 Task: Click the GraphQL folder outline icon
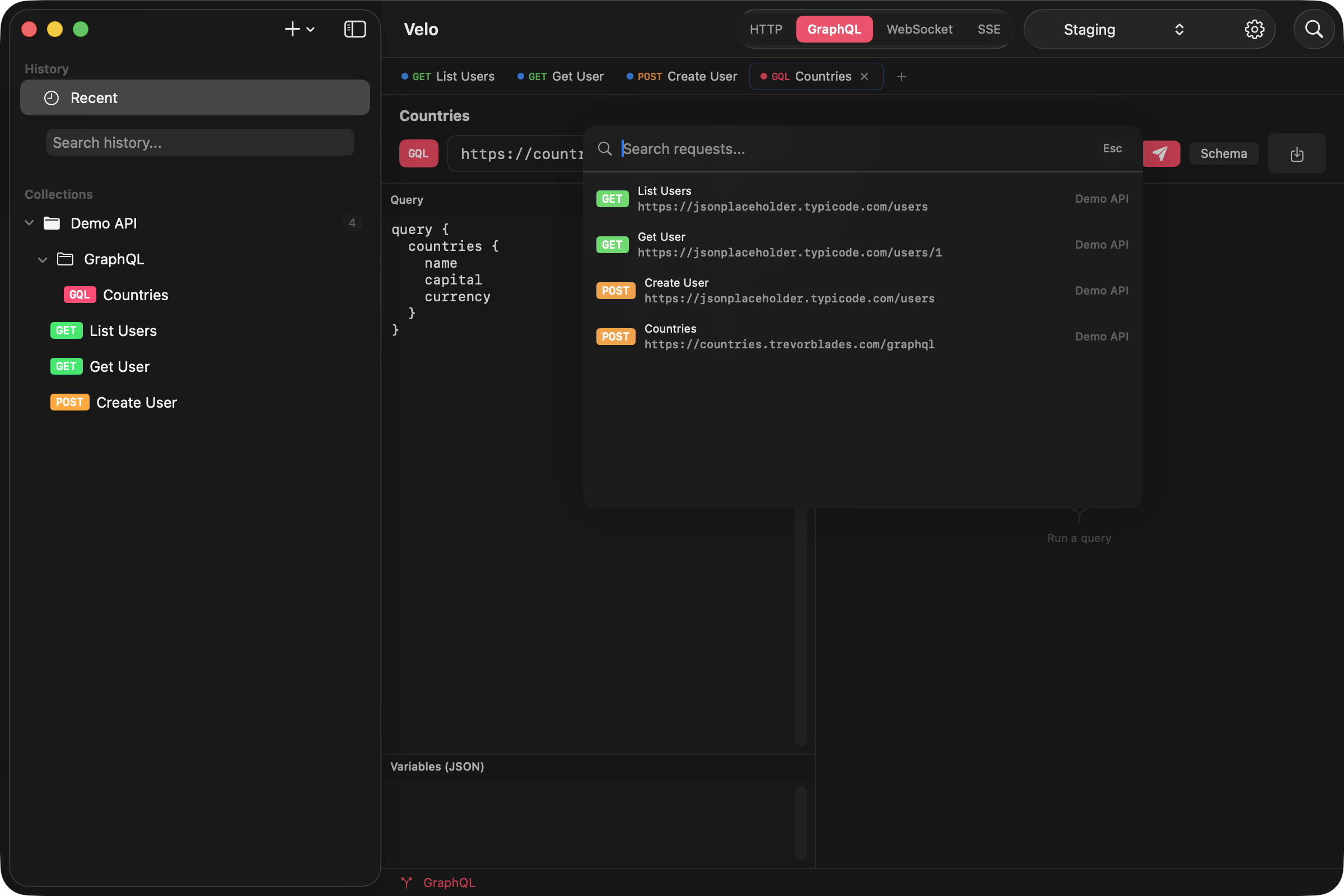(65, 259)
